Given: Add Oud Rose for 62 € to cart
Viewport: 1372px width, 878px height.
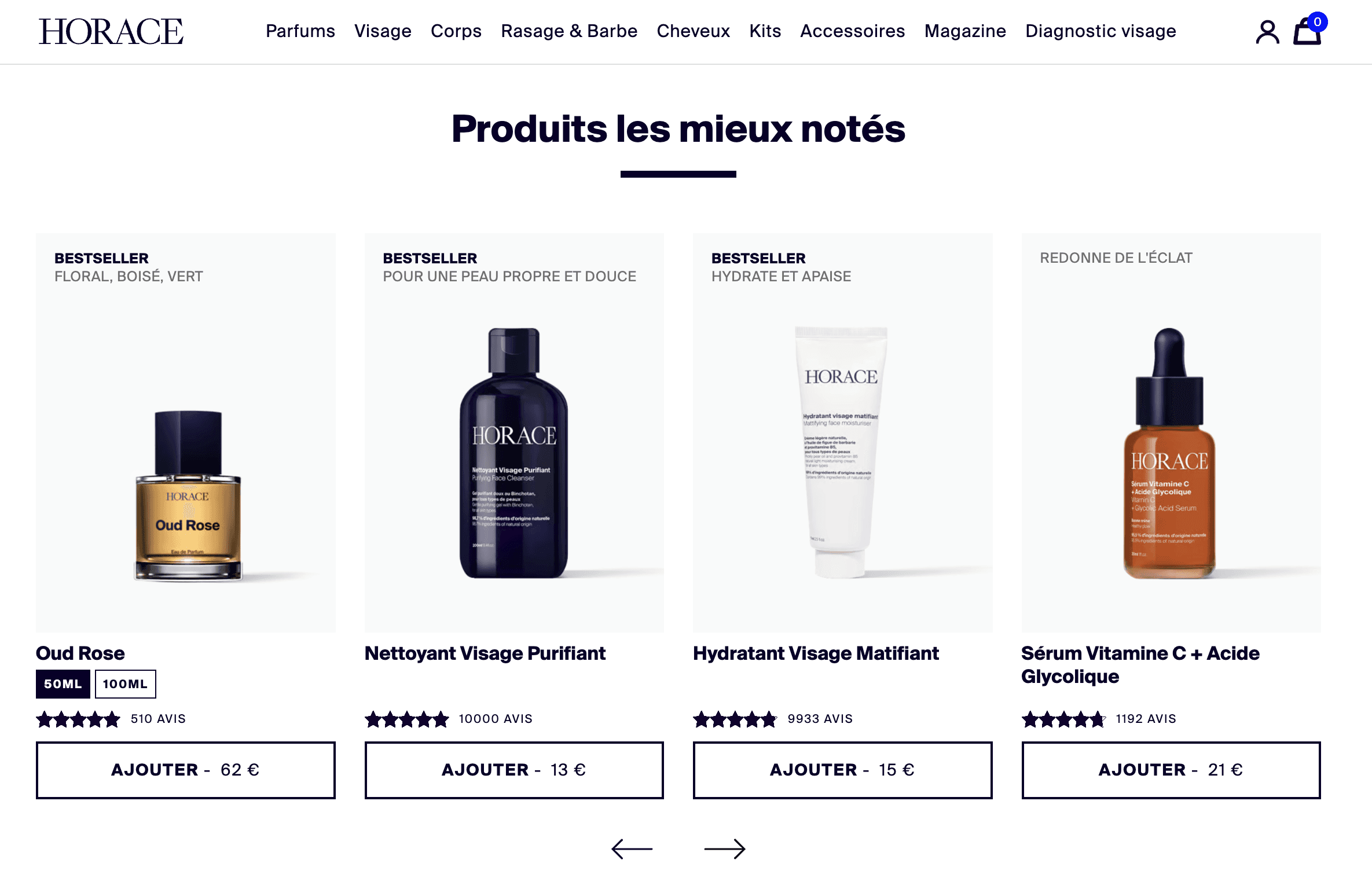Looking at the screenshot, I should point(186,770).
